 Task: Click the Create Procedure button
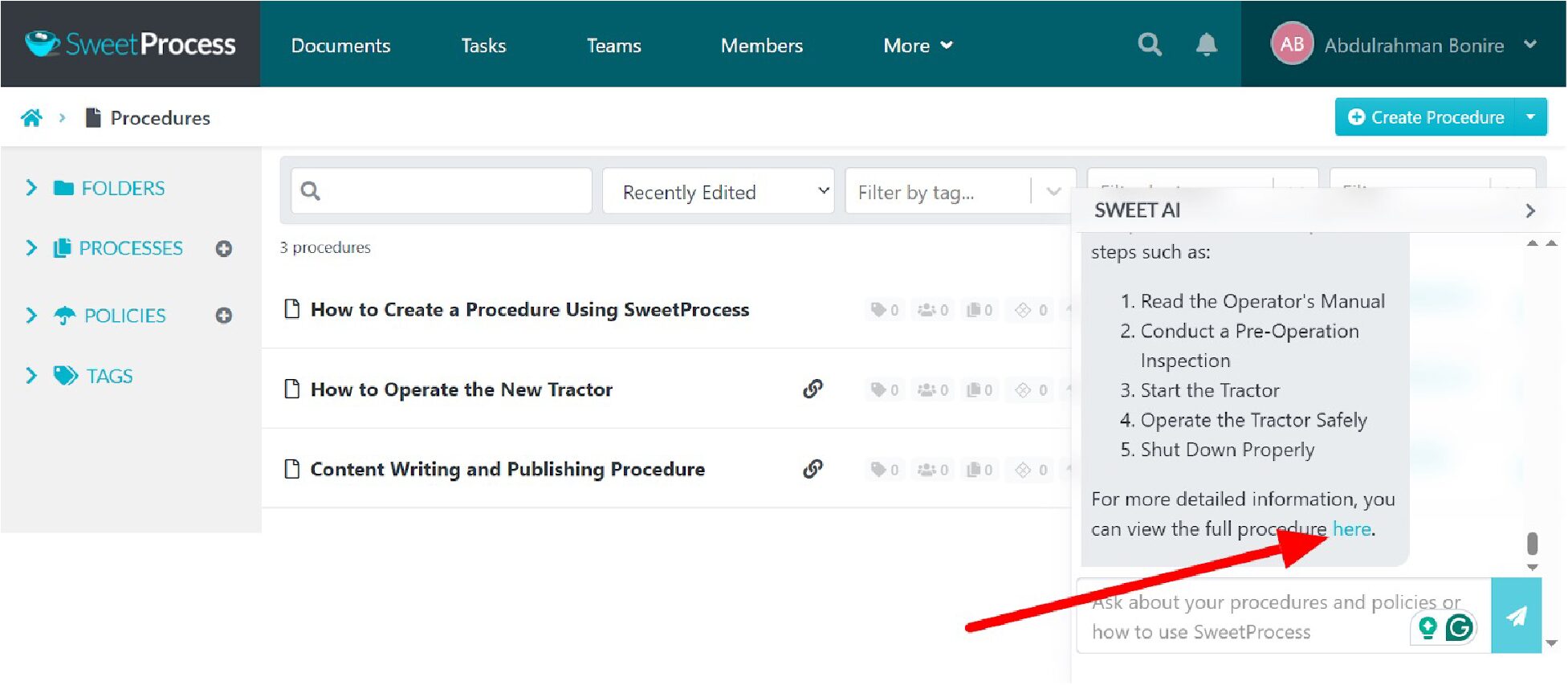[1425, 117]
